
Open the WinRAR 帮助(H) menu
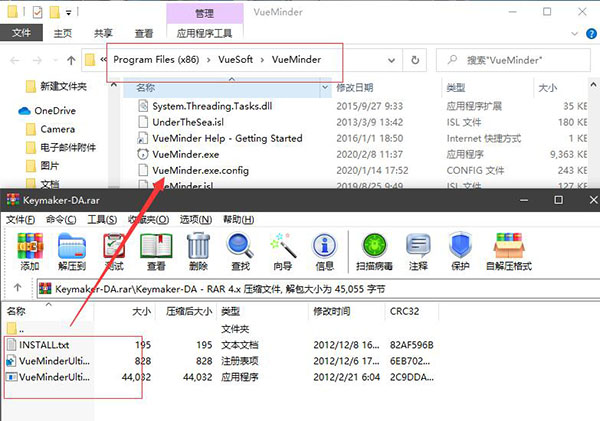pos(238,219)
